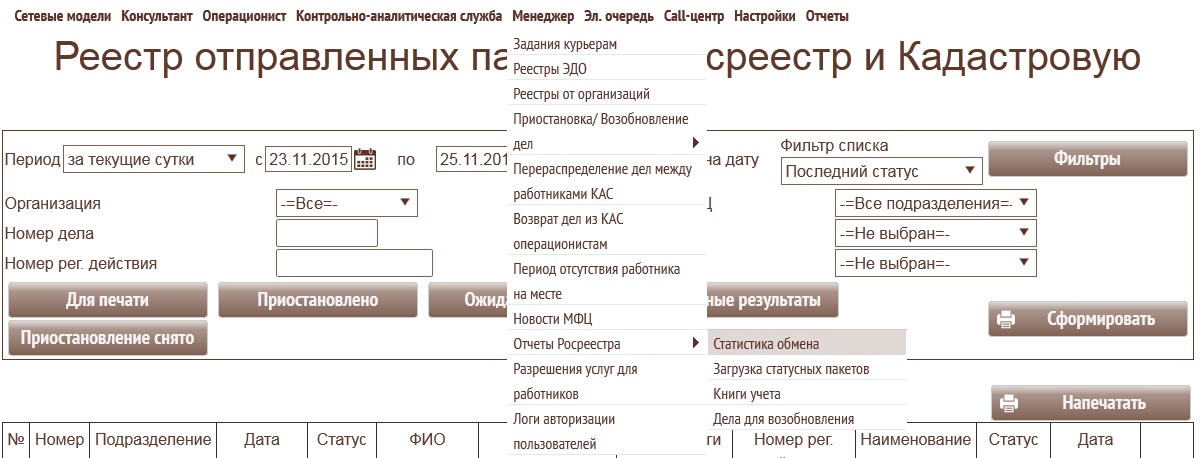Screen dimensions: 1204x458
Task: Expand Отчеты Росреестра submenu arrow
Action: point(695,344)
